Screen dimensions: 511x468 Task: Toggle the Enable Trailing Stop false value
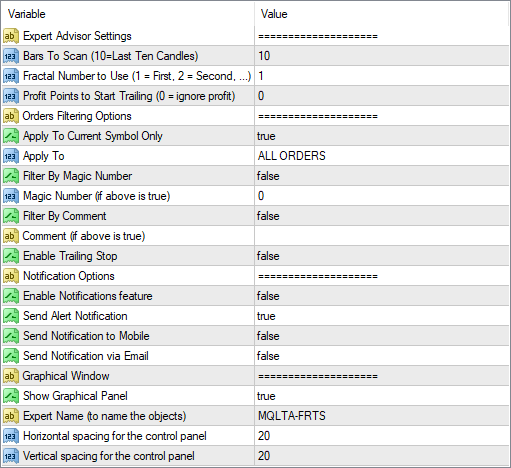pyautogui.click(x=382, y=256)
